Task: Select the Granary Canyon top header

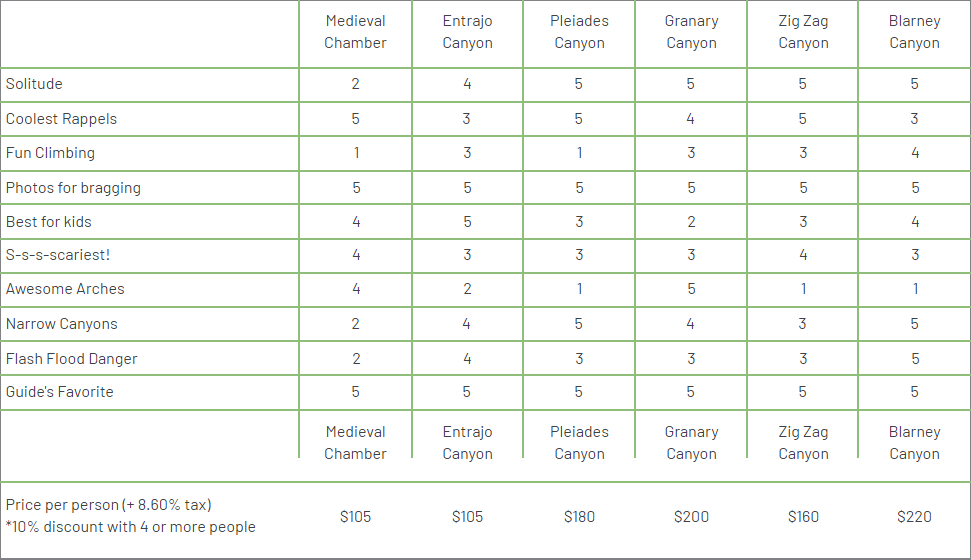Action: click(x=691, y=32)
